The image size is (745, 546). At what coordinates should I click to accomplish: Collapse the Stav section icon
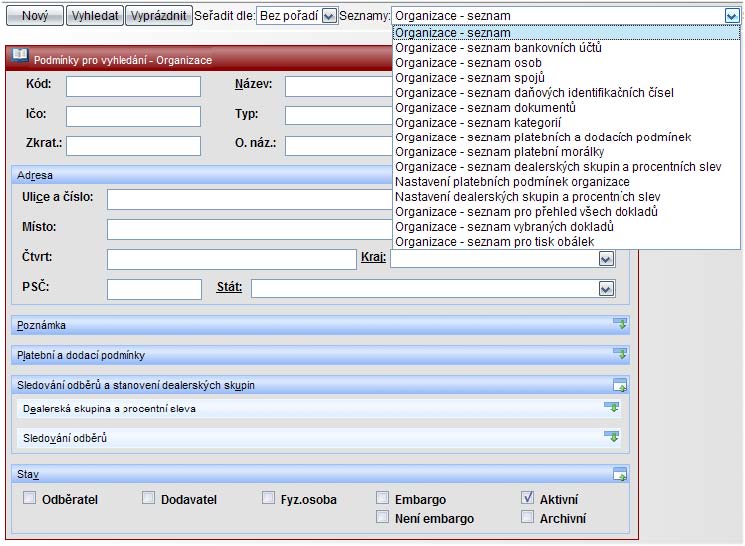point(620,474)
